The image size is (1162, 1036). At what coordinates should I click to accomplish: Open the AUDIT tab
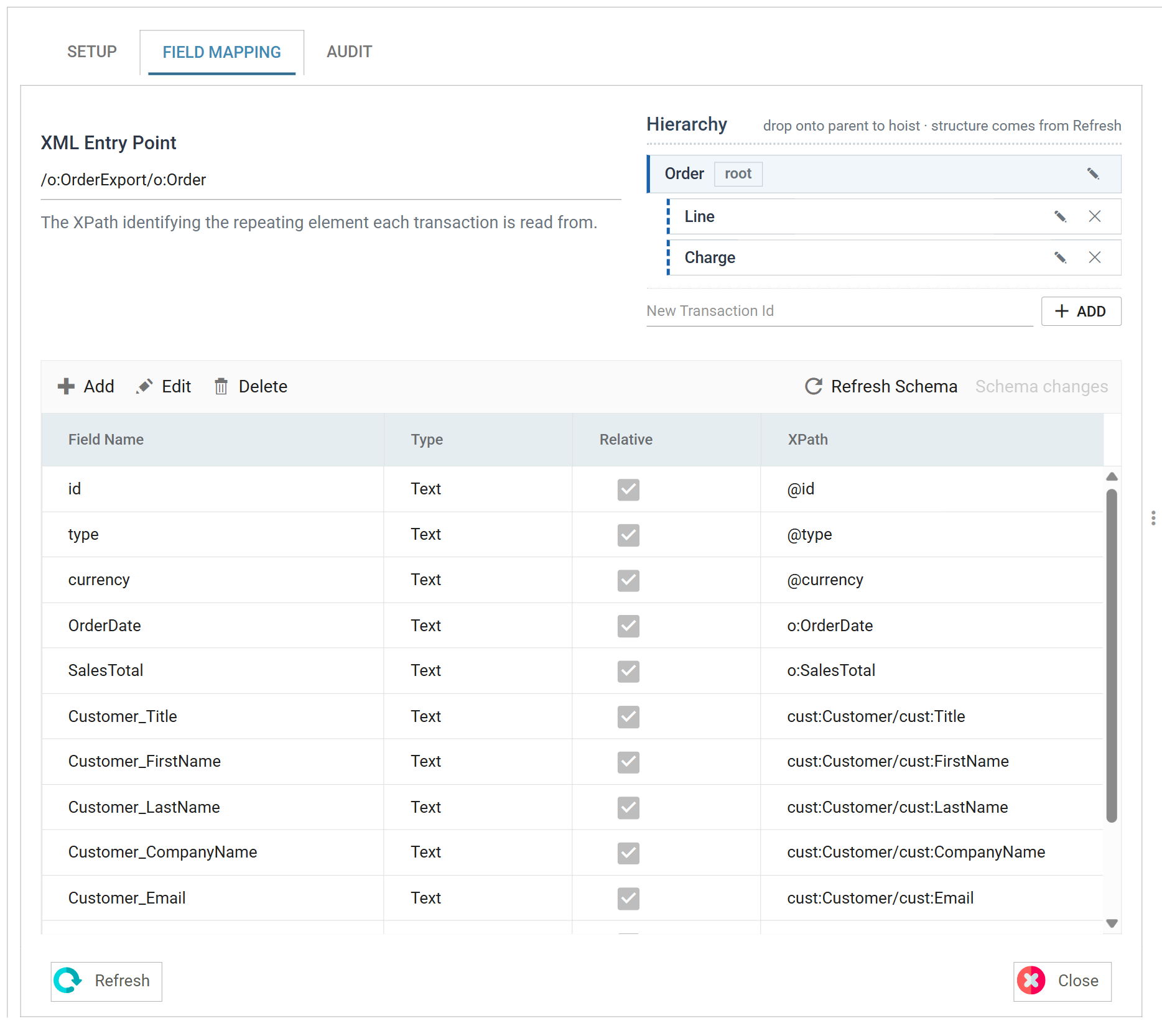[350, 52]
